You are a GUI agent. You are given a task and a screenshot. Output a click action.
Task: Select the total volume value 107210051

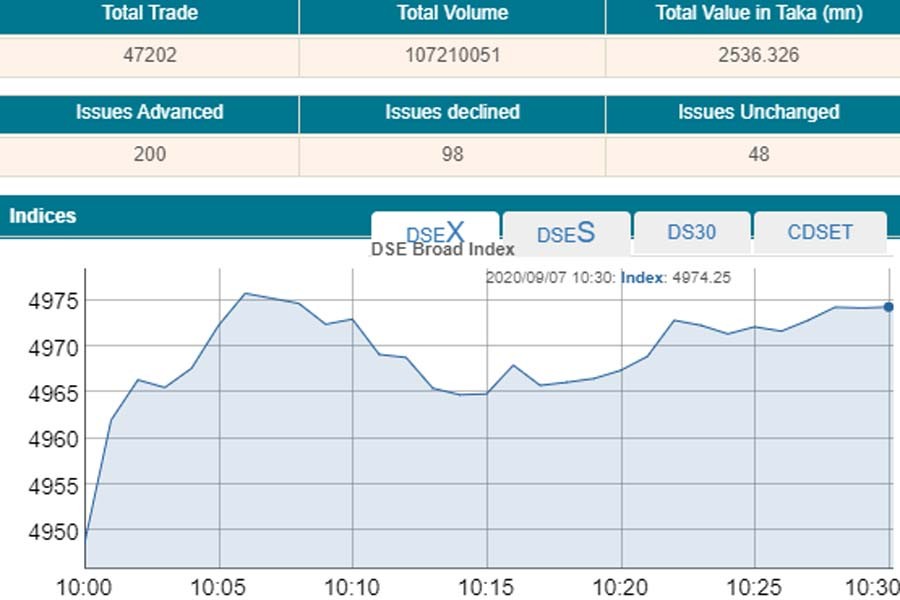coord(452,55)
